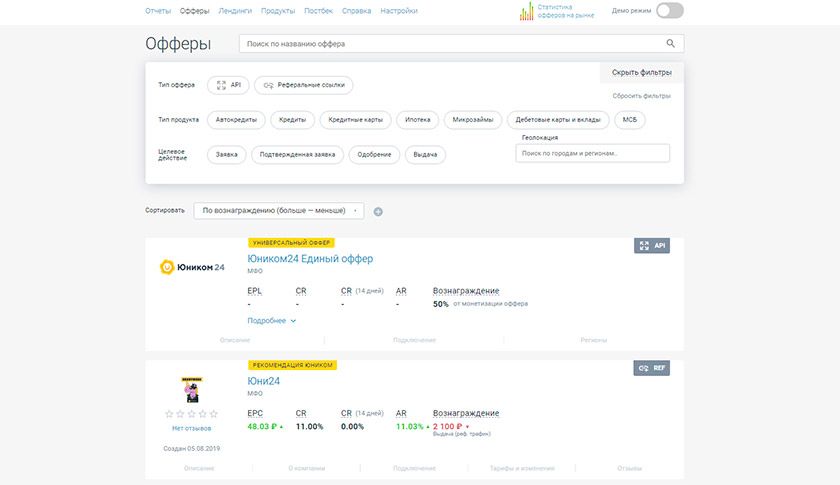Click the УНИВЕРСАЛЬНЫЙ ОФФЕР yellow label
The width and height of the screenshot is (840, 485).
[291, 243]
